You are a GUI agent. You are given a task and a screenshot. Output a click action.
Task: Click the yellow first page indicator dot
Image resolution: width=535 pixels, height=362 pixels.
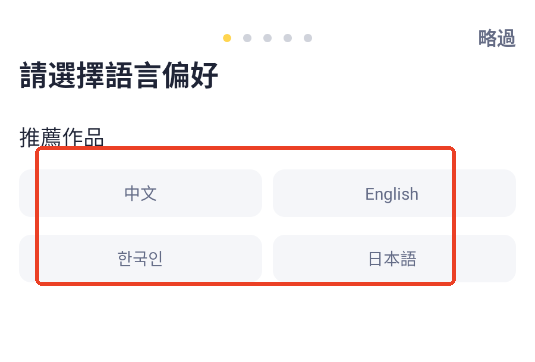click(x=227, y=38)
